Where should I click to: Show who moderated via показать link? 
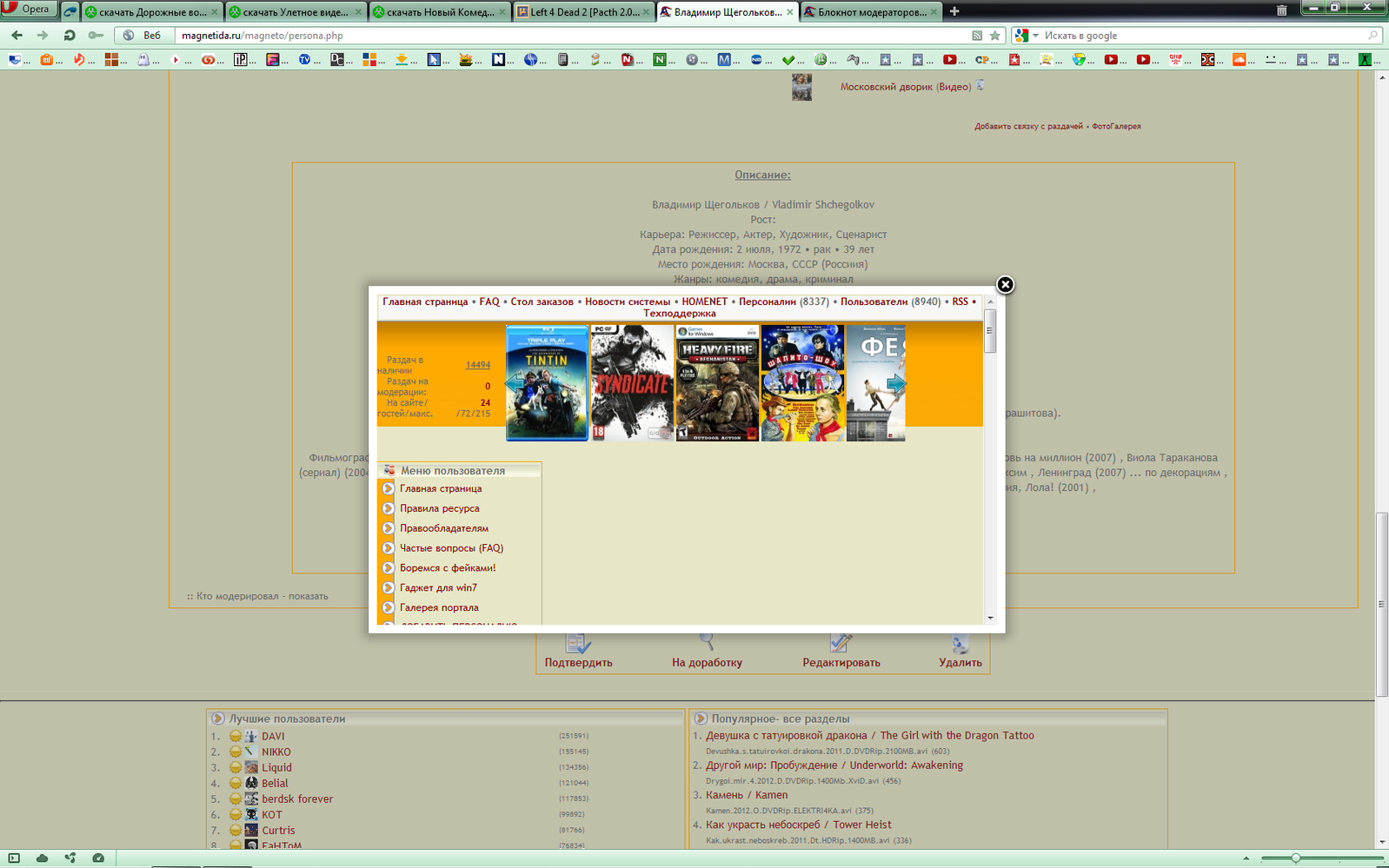[x=308, y=596]
